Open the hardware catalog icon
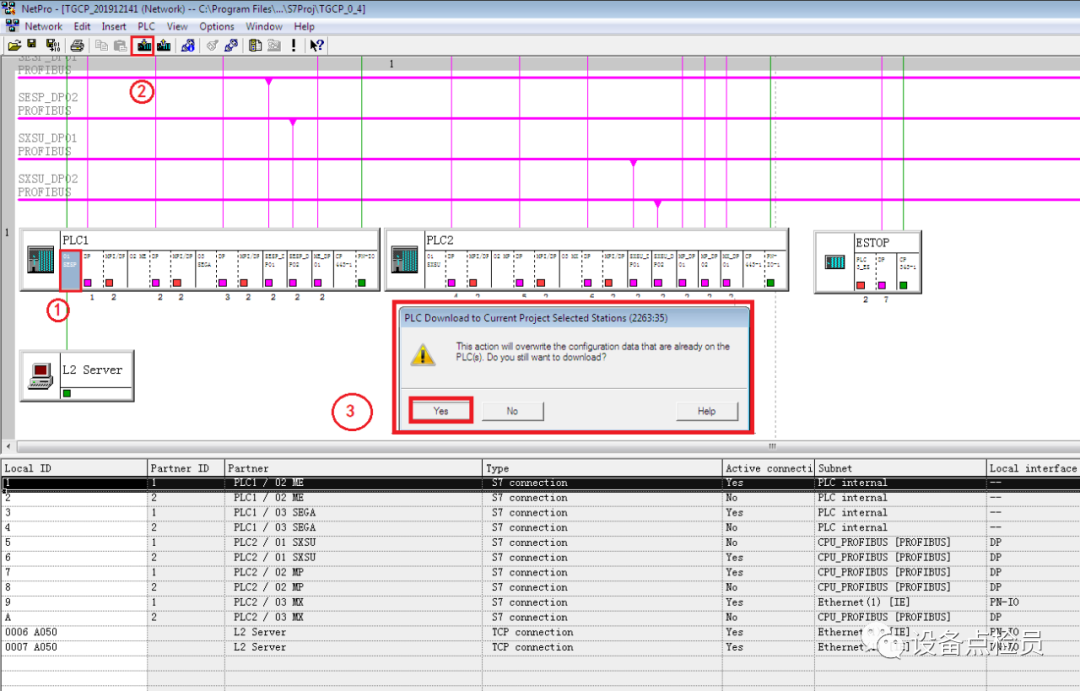The image size is (1080, 691). (255, 45)
